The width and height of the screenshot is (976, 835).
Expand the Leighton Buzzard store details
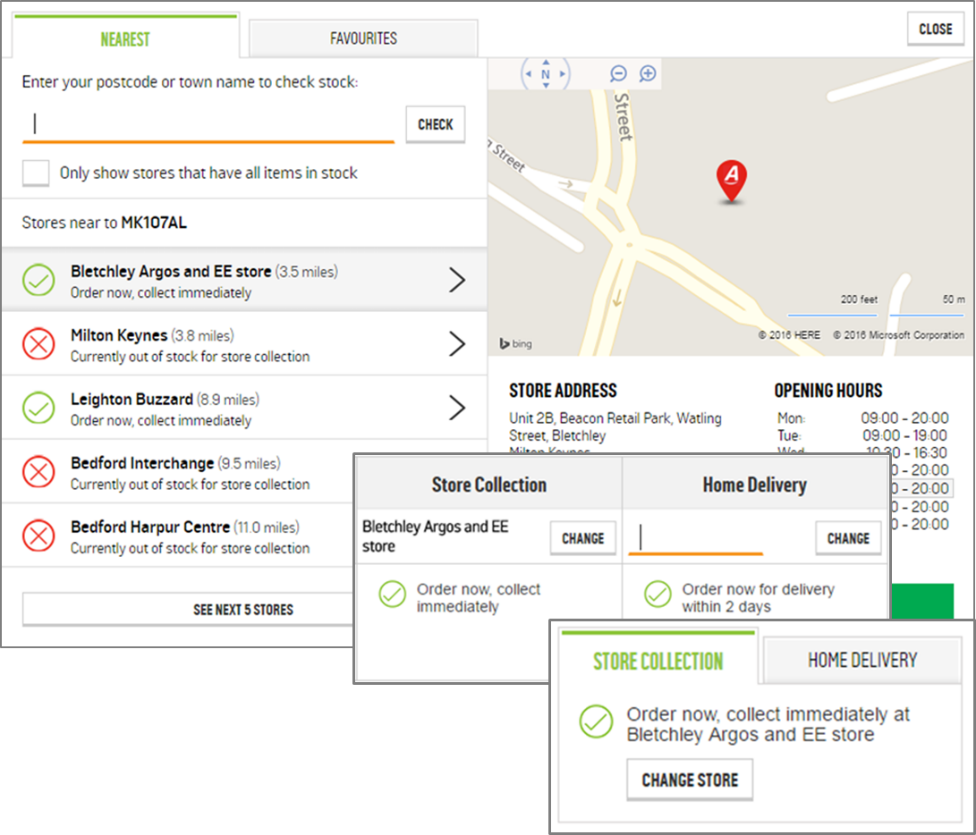(x=457, y=408)
